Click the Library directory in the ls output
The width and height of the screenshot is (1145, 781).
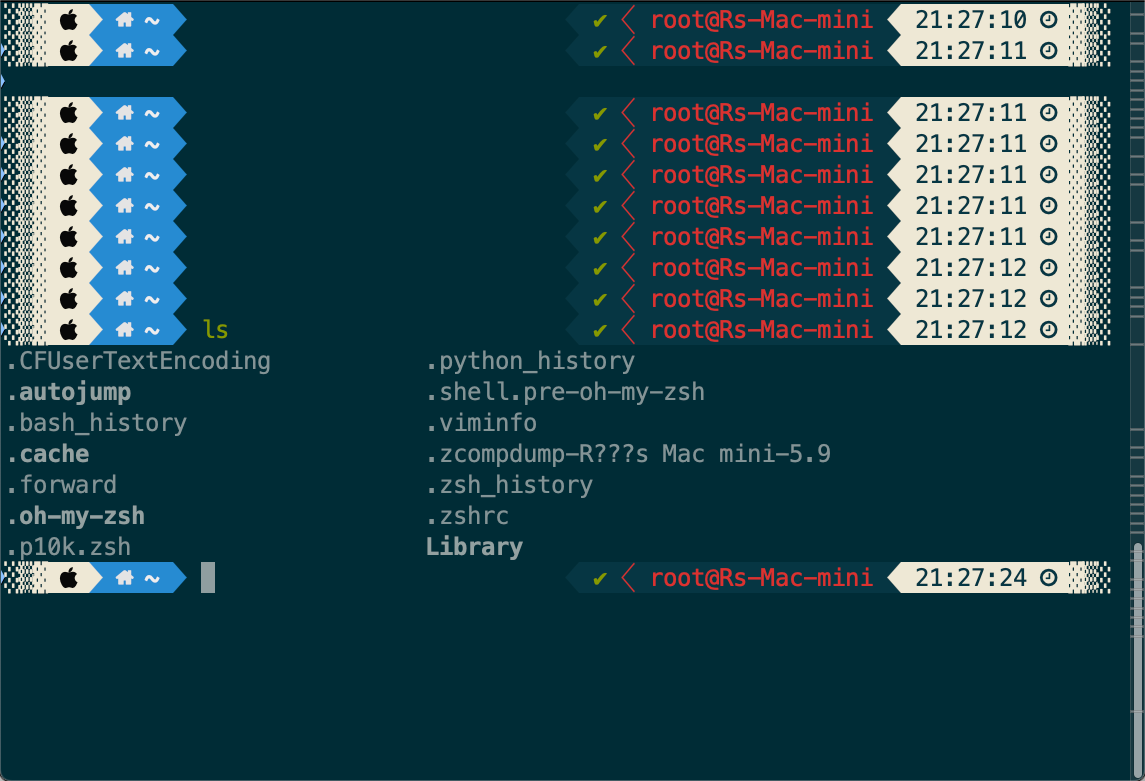tap(474, 547)
